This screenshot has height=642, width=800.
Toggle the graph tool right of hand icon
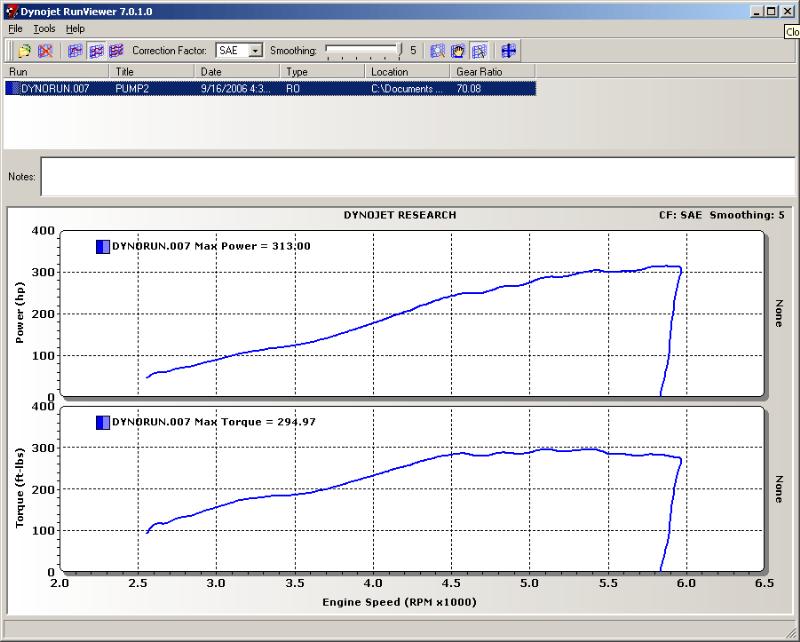pos(479,50)
